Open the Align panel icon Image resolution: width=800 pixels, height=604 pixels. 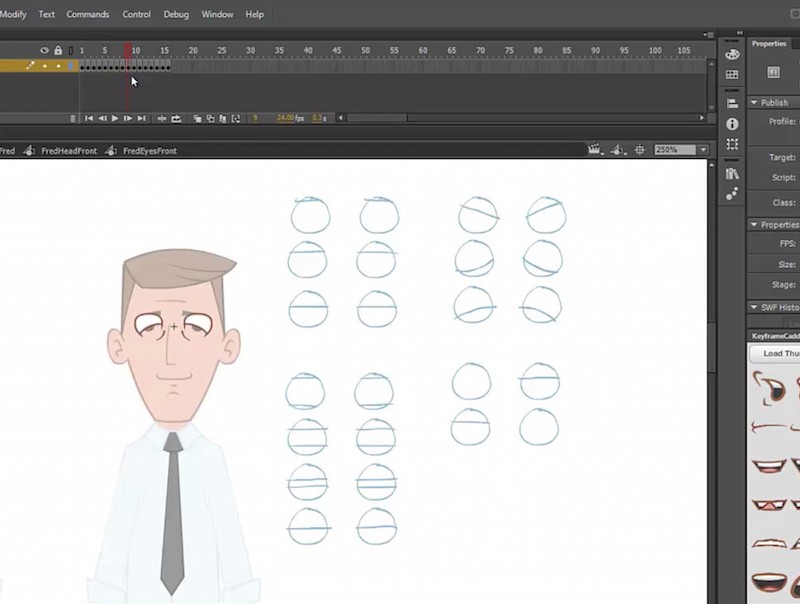[x=731, y=103]
